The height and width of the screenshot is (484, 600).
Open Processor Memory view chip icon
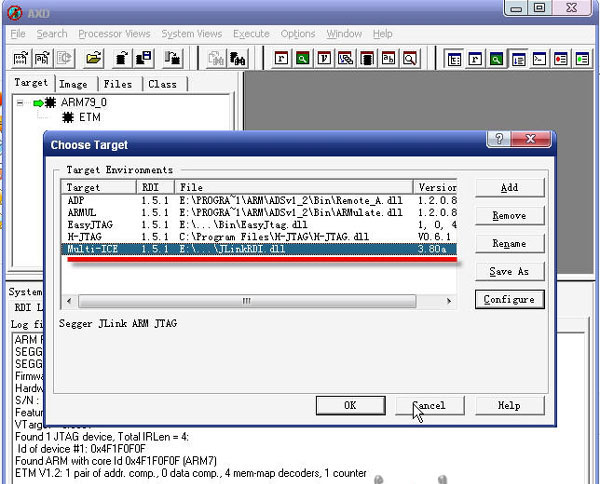367,59
